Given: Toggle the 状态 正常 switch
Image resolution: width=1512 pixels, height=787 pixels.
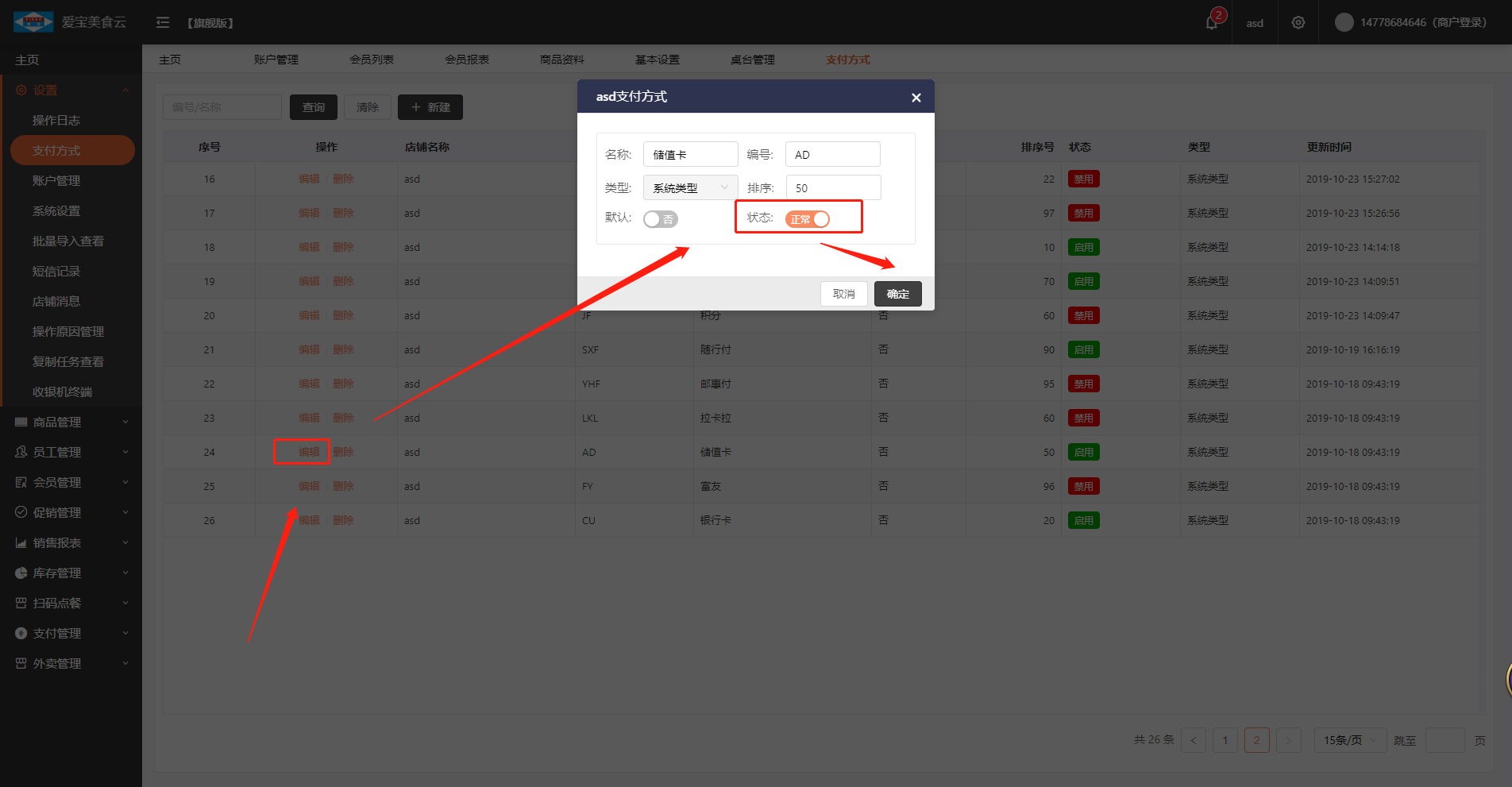Looking at the screenshot, I should pos(807,219).
